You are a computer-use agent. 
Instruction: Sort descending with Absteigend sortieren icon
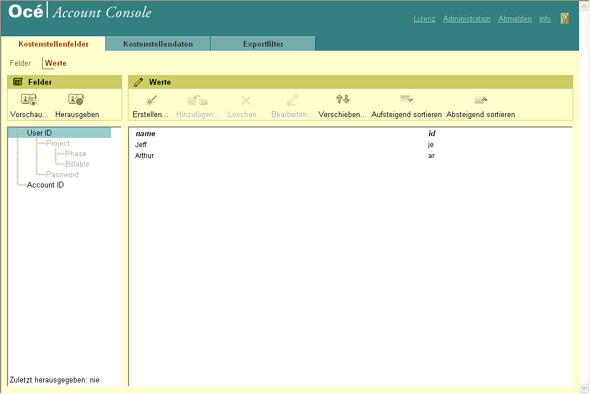pos(481,100)
